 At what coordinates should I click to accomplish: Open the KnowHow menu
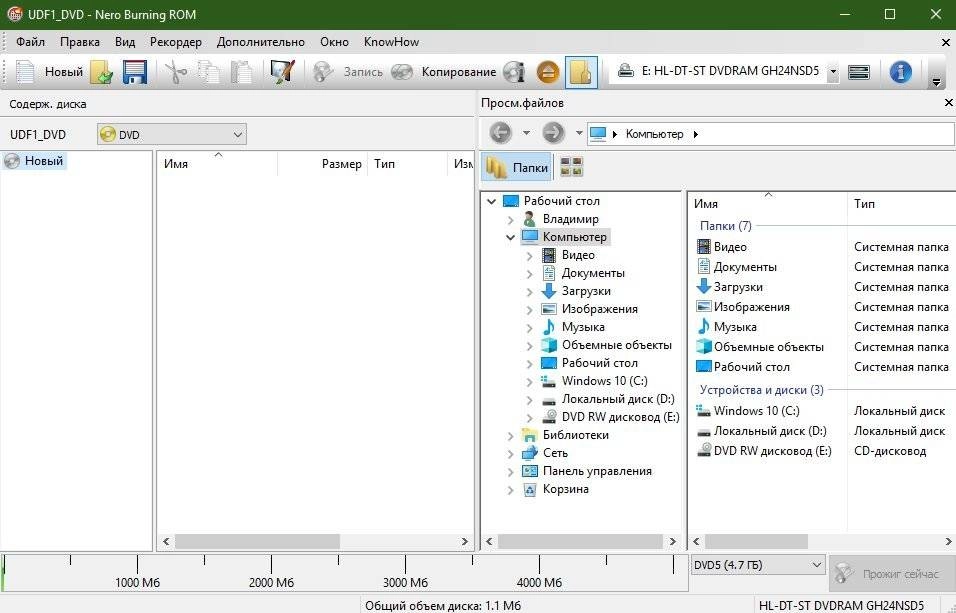[391, 42]
